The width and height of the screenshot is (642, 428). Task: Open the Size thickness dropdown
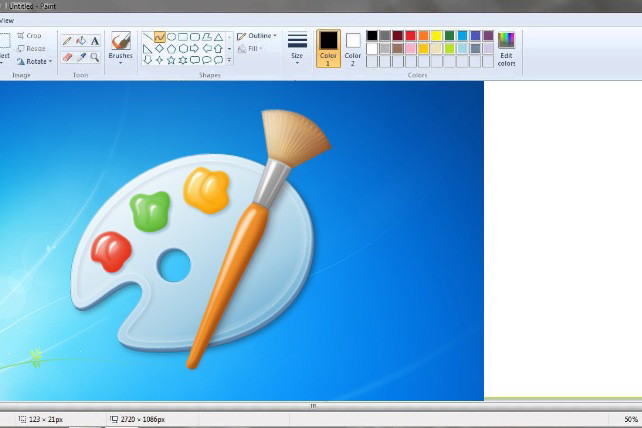click(x=297, y=48)
